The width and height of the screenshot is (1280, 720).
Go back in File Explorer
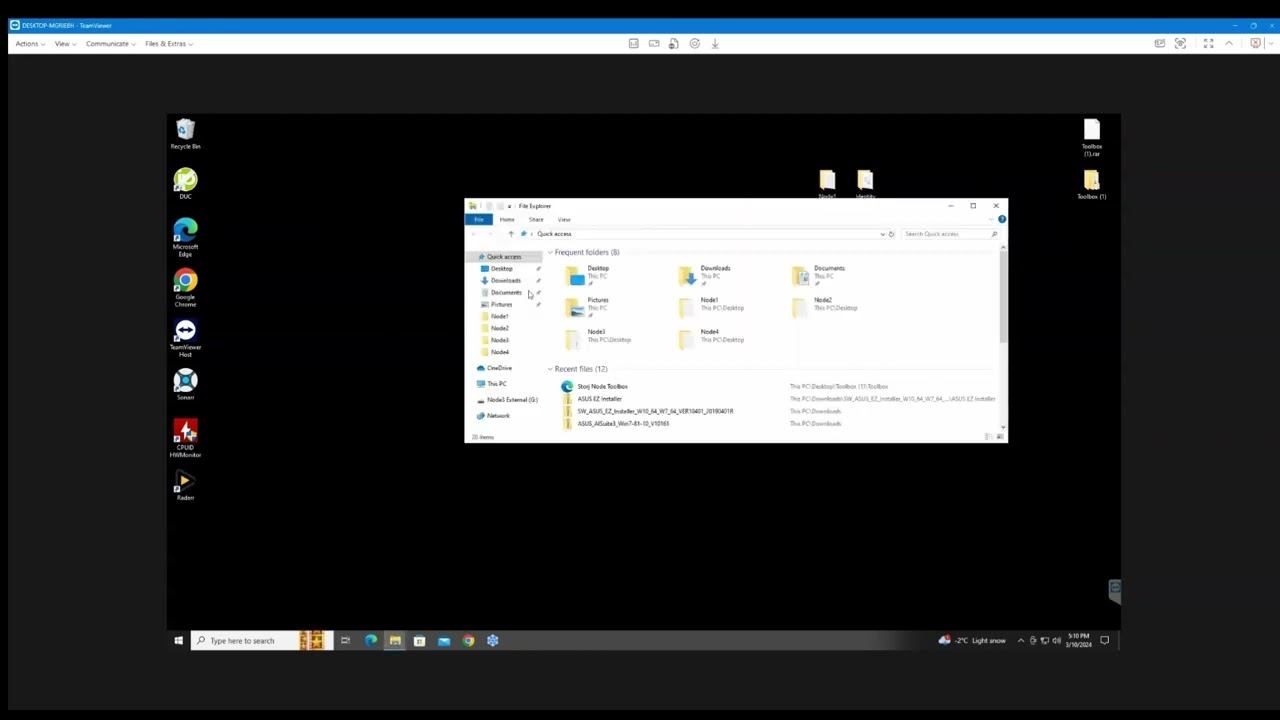click(x=473, y=234)
